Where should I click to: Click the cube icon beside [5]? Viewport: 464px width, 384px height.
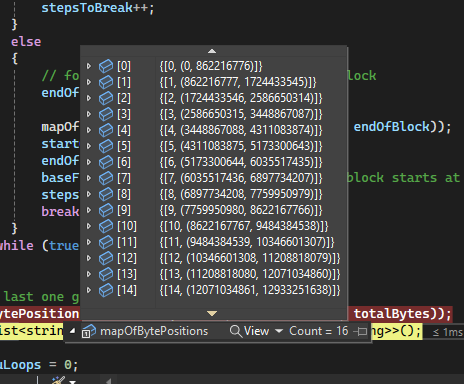click(x=106, y=146)
